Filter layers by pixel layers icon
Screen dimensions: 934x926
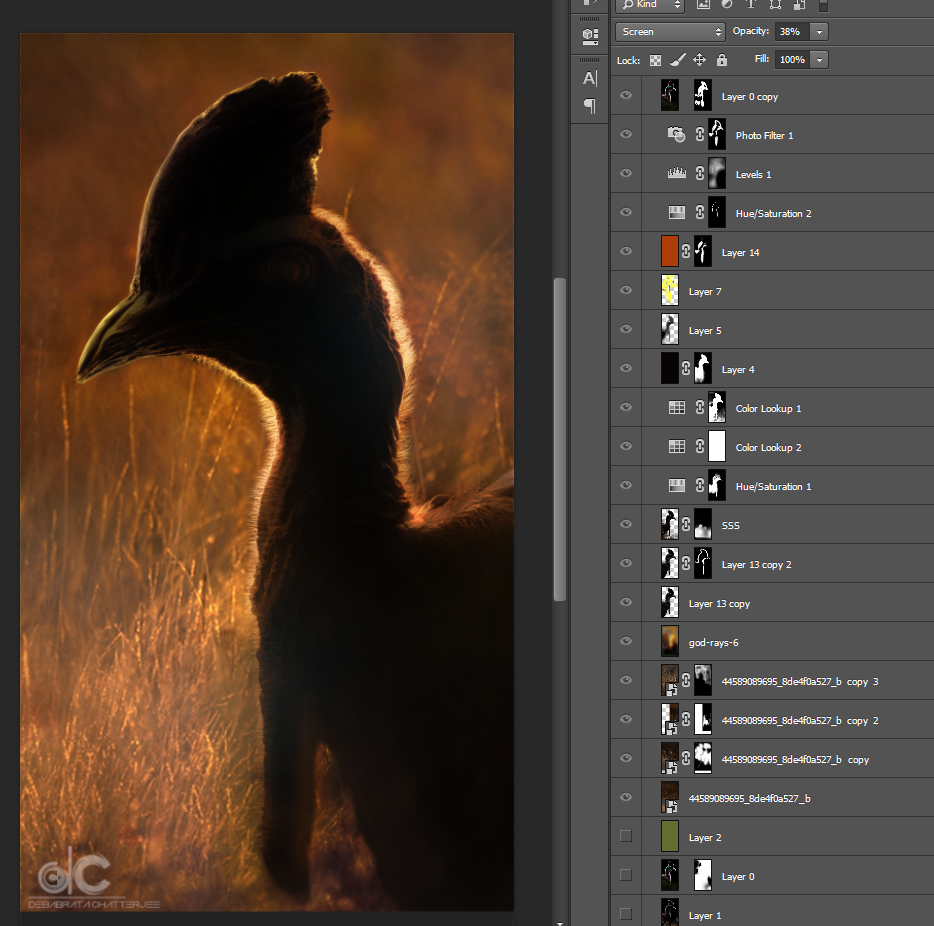tap(702, 6)
